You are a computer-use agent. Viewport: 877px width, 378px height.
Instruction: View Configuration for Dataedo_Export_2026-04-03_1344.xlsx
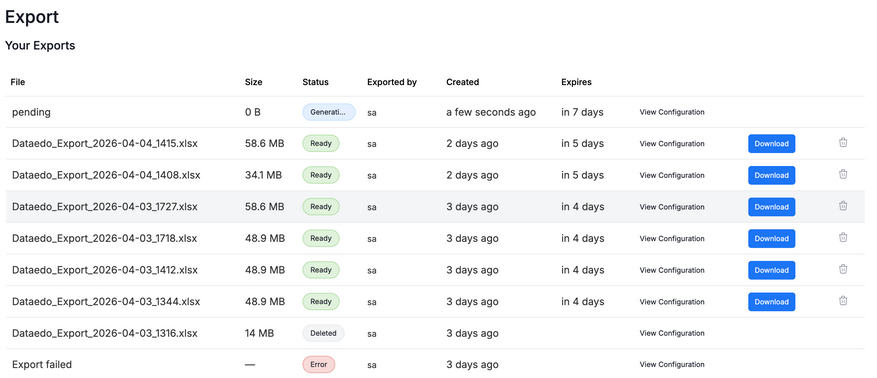coord(672,301)
